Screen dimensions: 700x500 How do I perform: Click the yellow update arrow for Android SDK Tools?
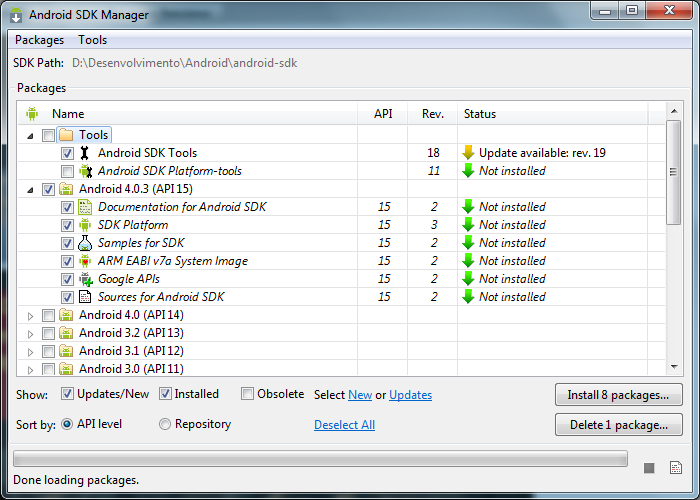(468, 153)
